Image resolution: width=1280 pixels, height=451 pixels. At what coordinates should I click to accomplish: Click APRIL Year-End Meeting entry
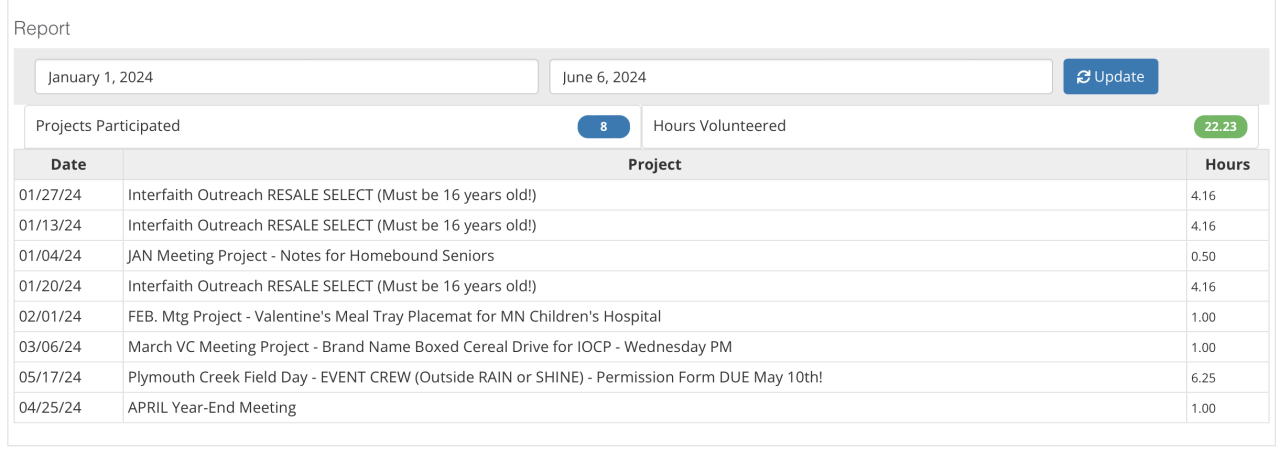(x=212, y=408)
